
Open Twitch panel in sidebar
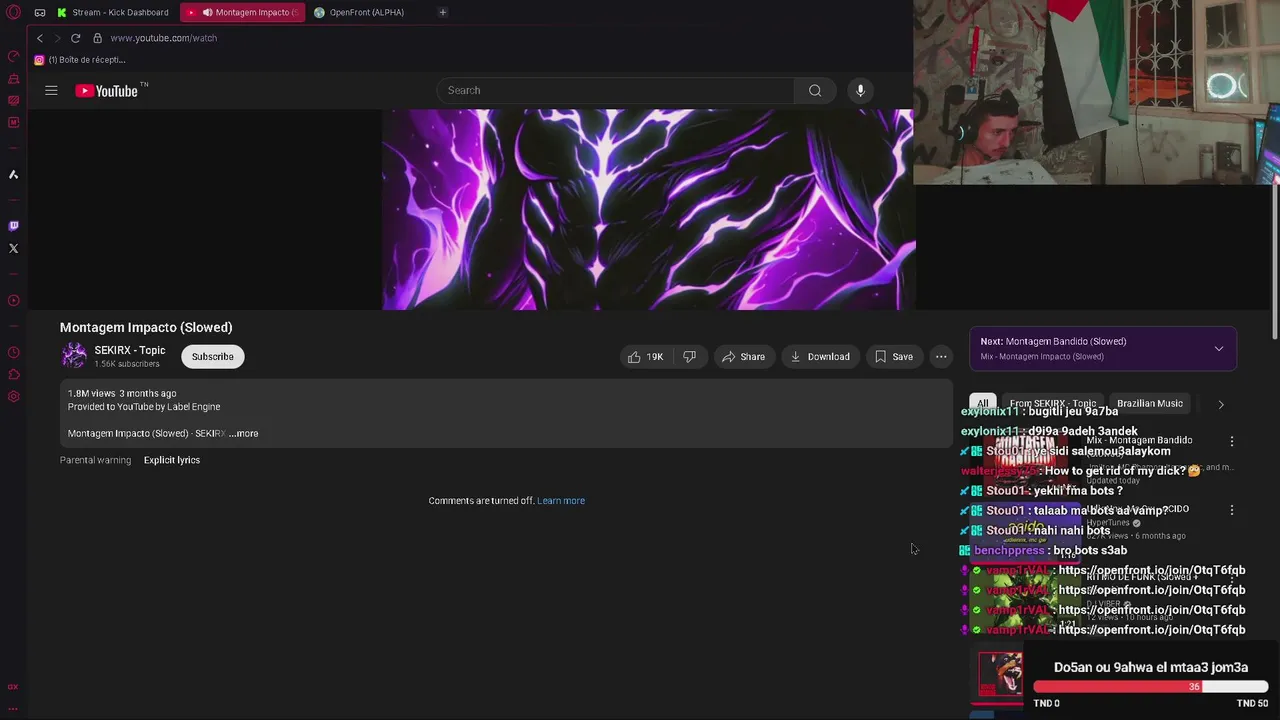[x=13, y=226]
